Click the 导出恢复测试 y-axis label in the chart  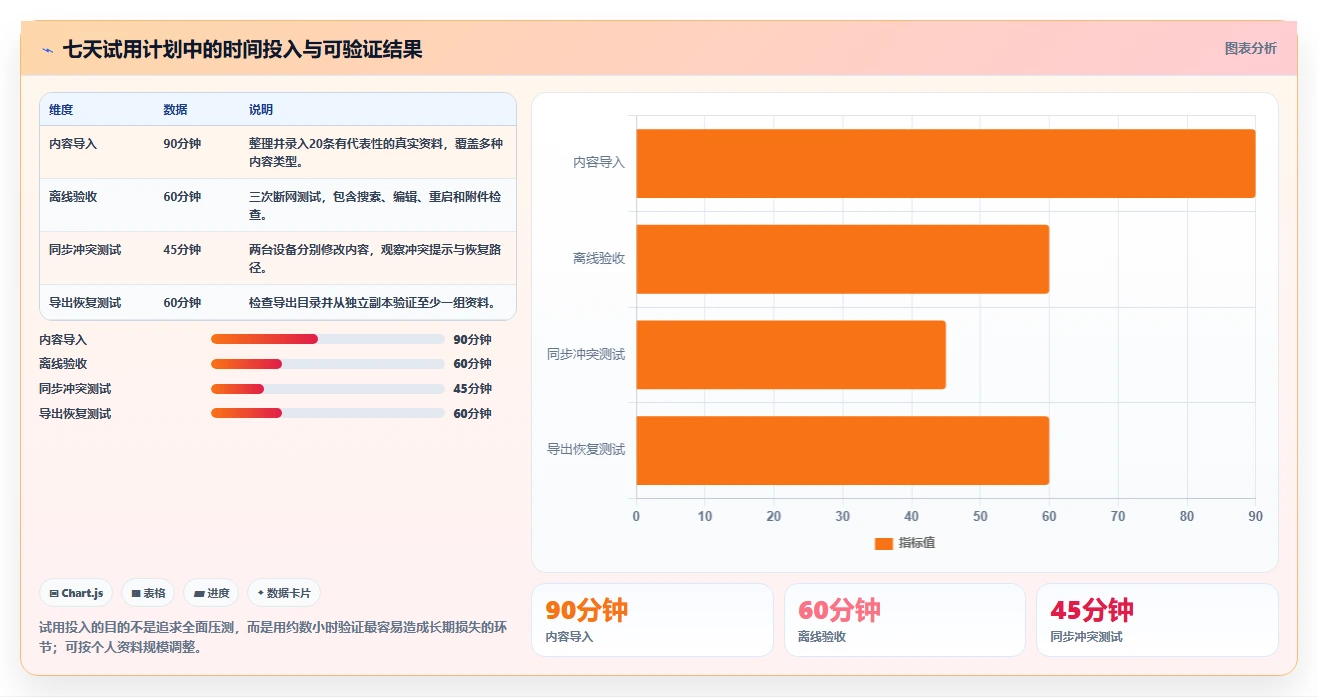click(586, 450)
